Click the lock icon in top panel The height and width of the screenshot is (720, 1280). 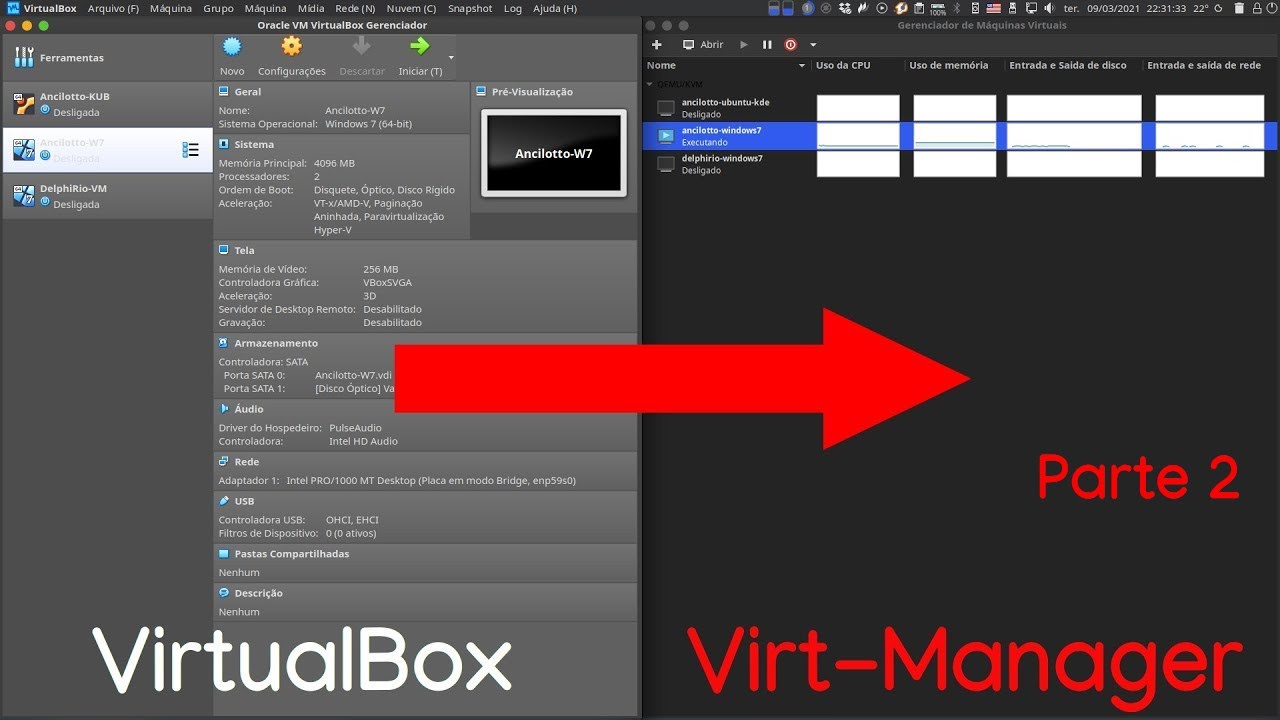tap(1256, 8)
